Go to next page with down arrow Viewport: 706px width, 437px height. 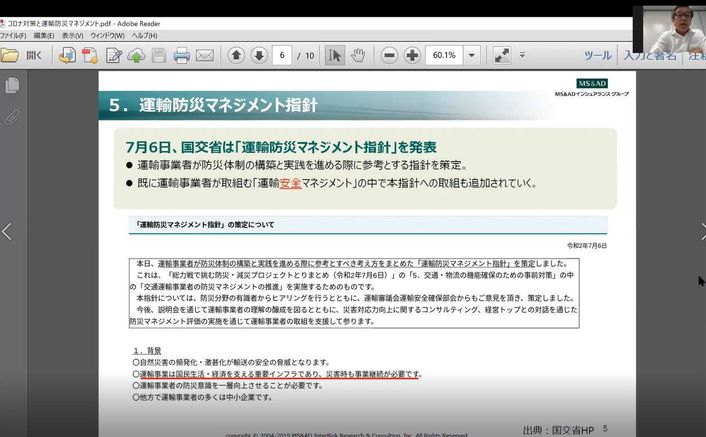coord(259,55)
